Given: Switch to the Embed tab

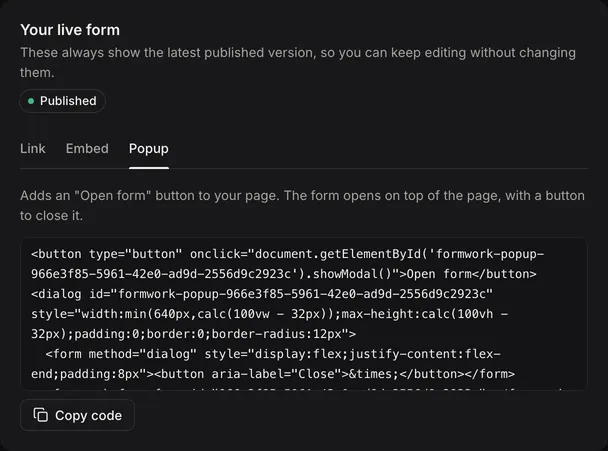Looking at the screenshot, I should [x=87, y=149].
